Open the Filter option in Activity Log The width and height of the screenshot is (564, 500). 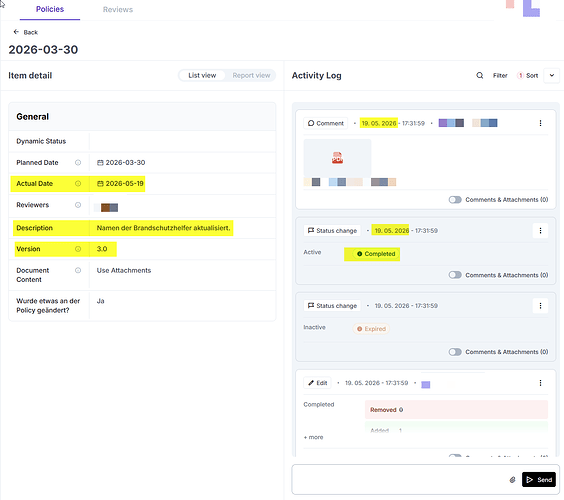(500, 76)
